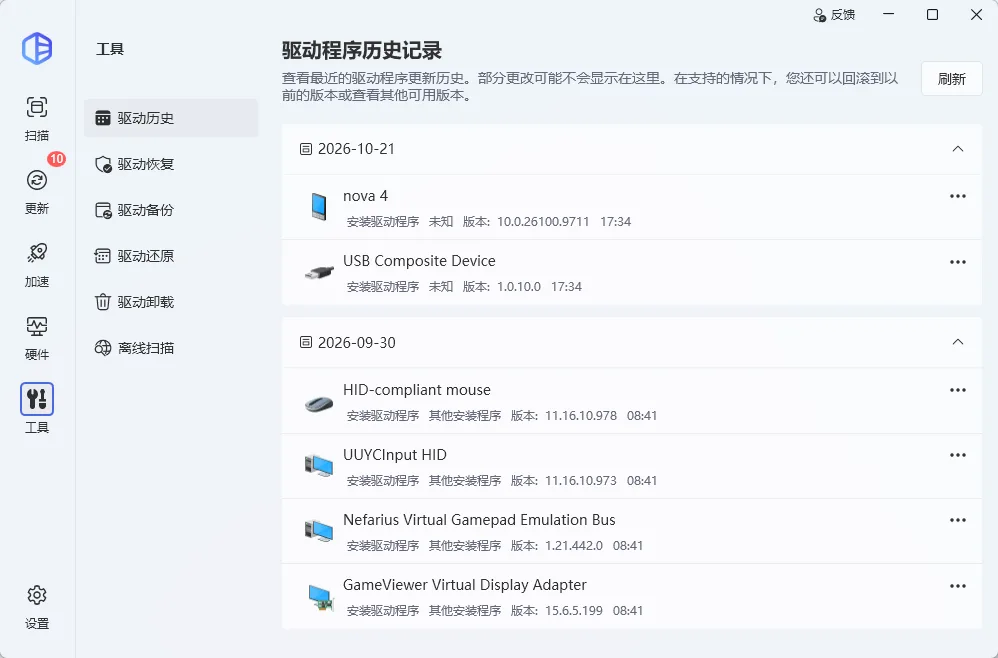Click the 驱动历史 calendar icon
This screenshot has height=658, width=998.
[102, 118]
